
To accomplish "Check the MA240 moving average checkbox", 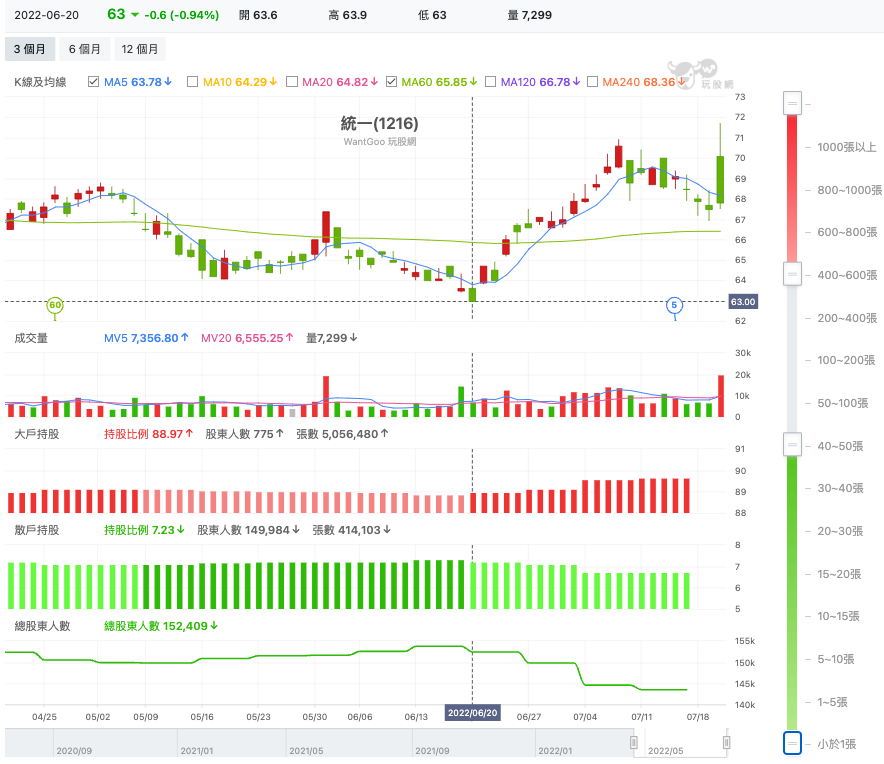I will point(592,82).
